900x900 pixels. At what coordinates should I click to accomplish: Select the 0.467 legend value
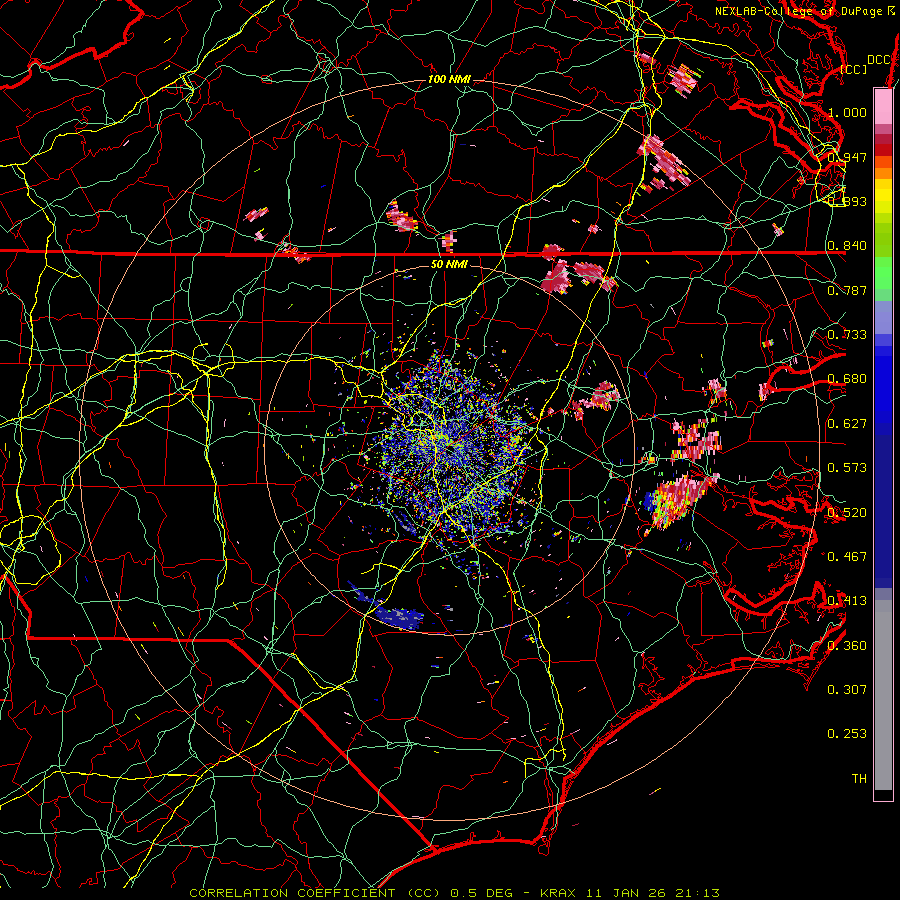pos(847,556)
